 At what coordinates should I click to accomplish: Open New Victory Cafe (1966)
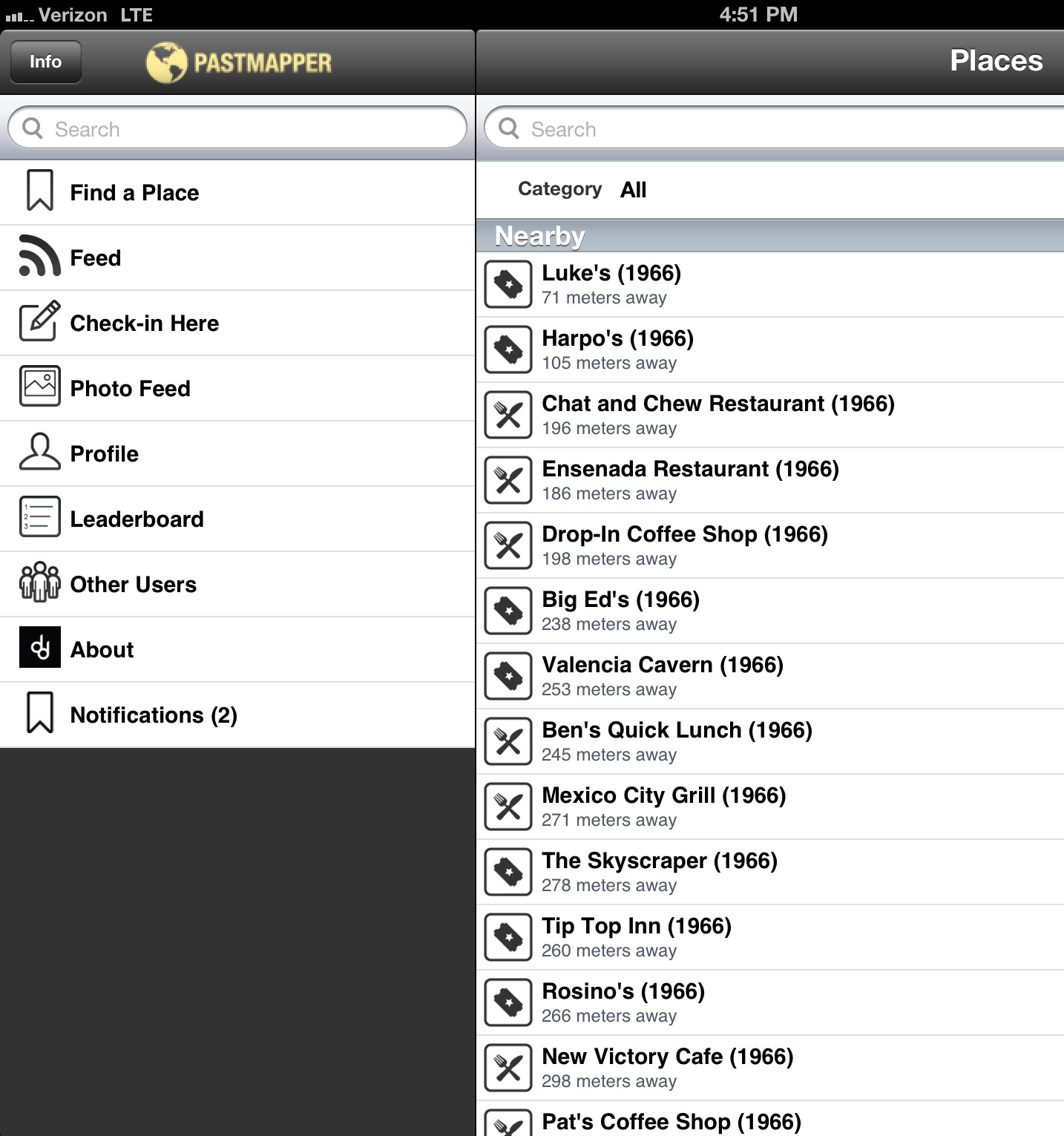coord(770,1068)
